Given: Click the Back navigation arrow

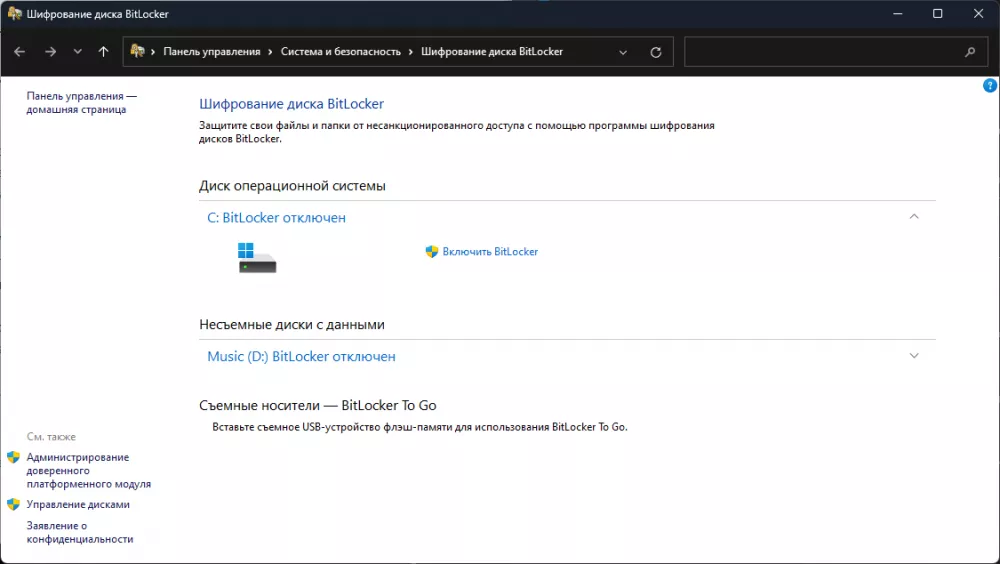Looking at the screenshot, I should (20, 52).
